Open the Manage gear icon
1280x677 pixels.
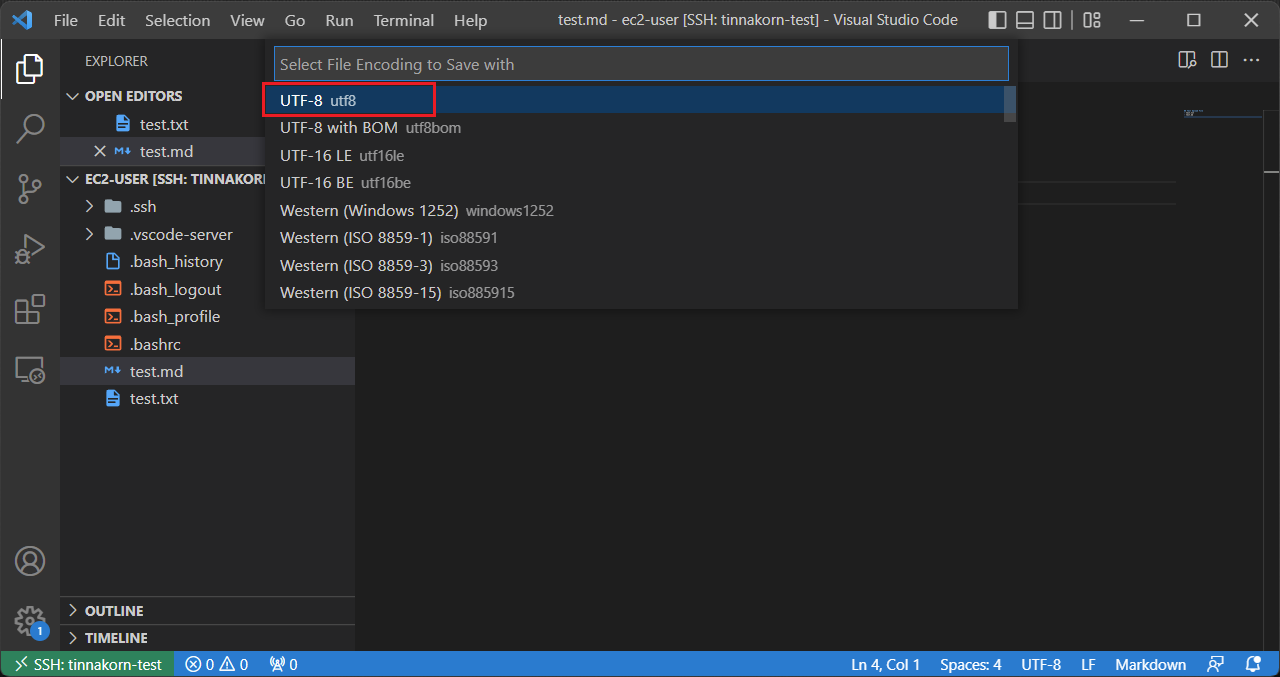click(x=30, y=620)
